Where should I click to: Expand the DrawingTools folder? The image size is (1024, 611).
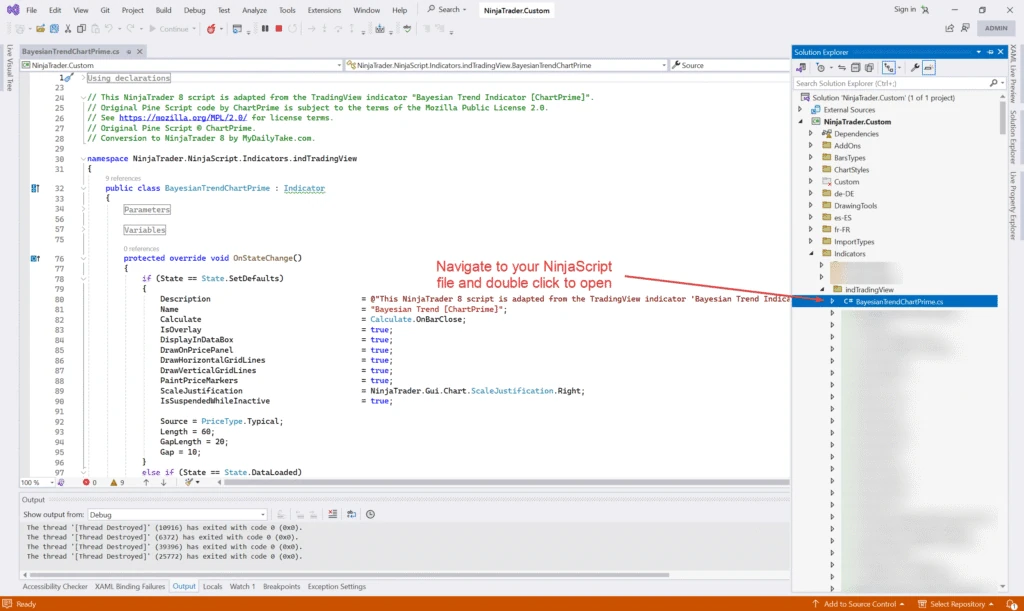811,206
